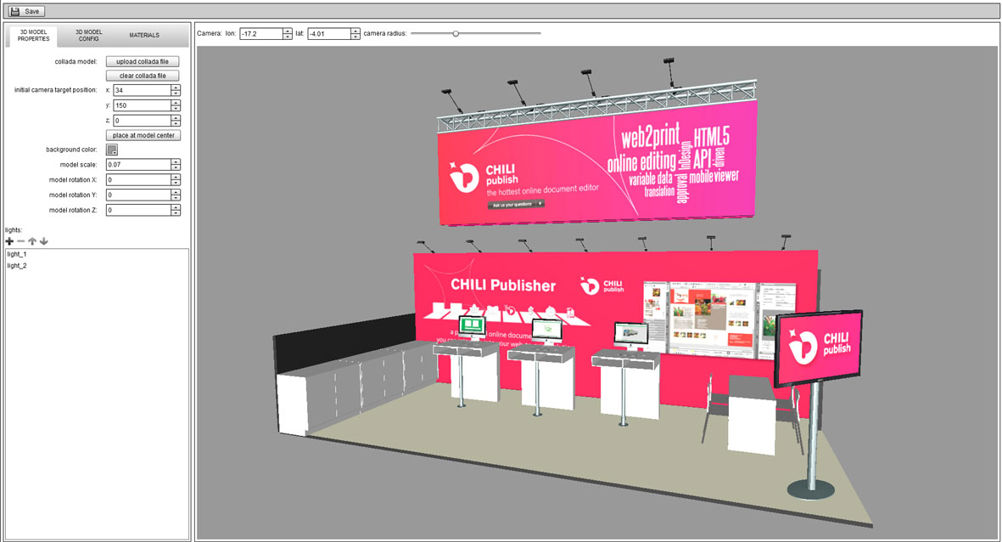
Task: Click the Save floppy disk icon
Action: (15, 12)
